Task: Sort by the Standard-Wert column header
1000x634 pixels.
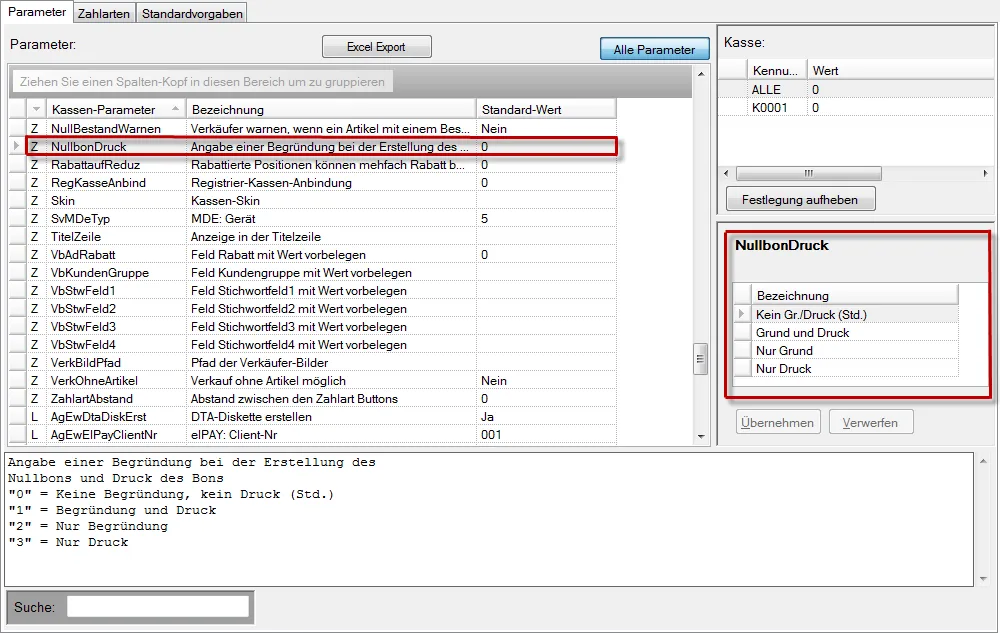Action: coord(545,109)
